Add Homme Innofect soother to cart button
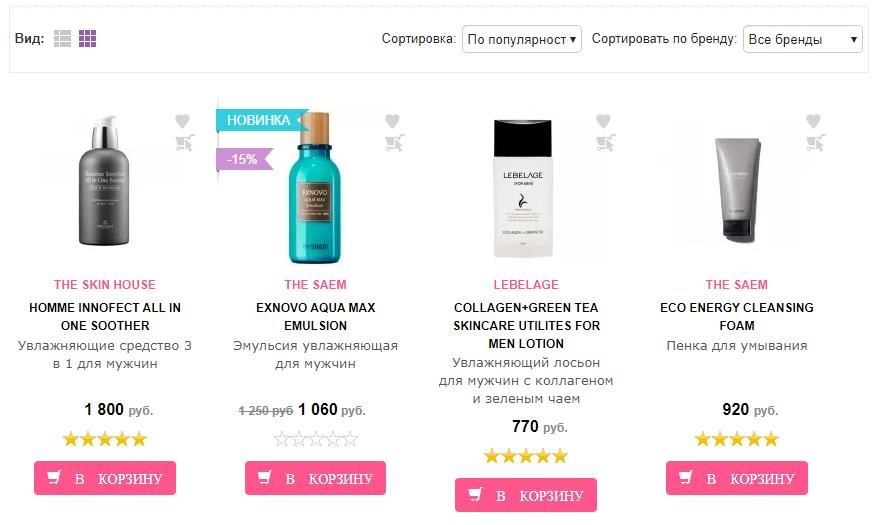891x525 pixels. (105, 478)
